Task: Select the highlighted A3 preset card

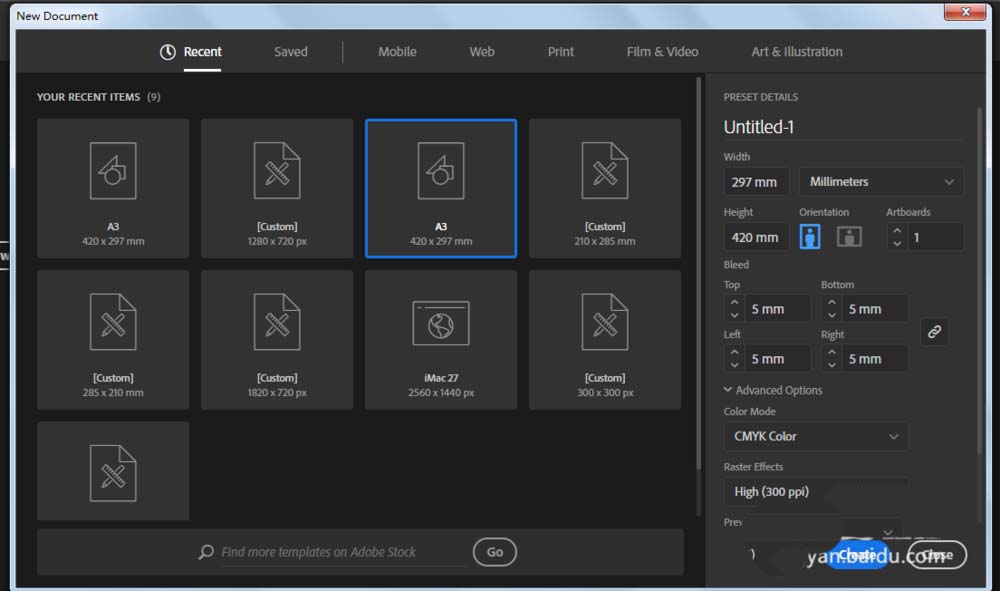Action: coord(441,188)
